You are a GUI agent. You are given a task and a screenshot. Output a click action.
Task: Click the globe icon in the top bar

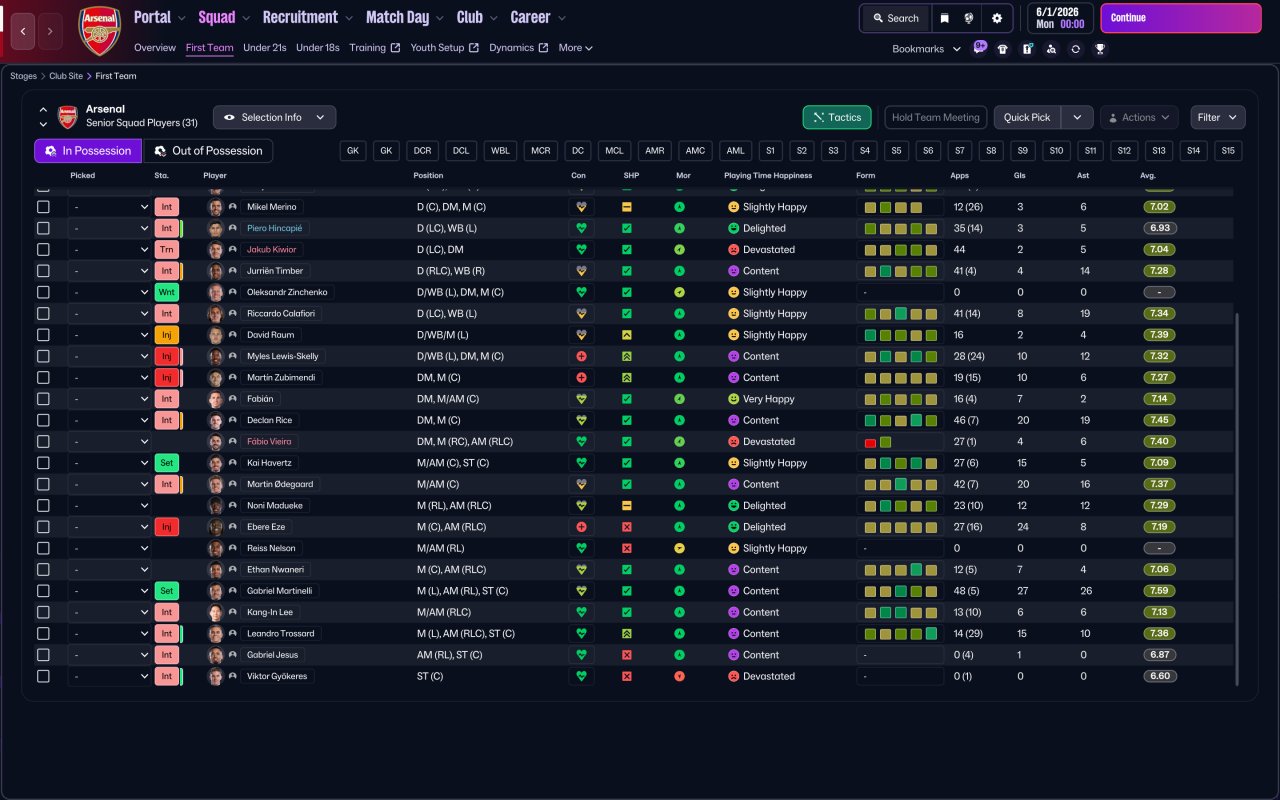(969, 18)
